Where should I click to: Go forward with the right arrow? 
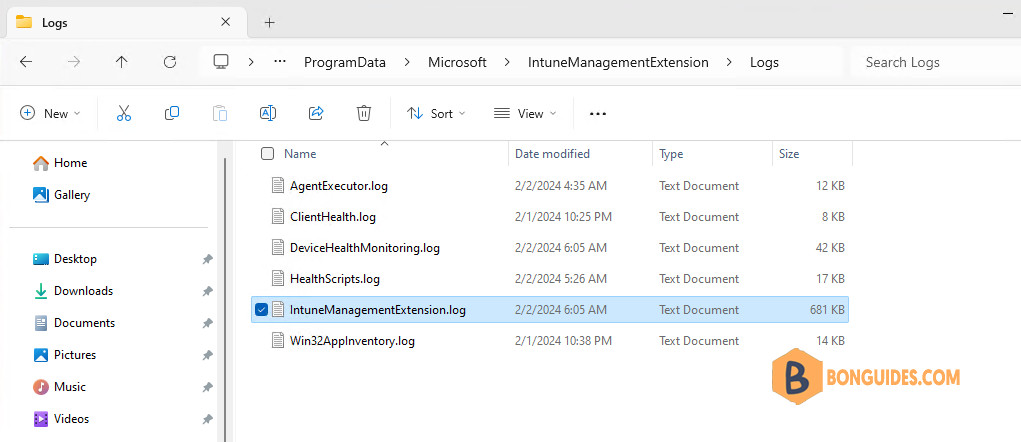point(74,62)
